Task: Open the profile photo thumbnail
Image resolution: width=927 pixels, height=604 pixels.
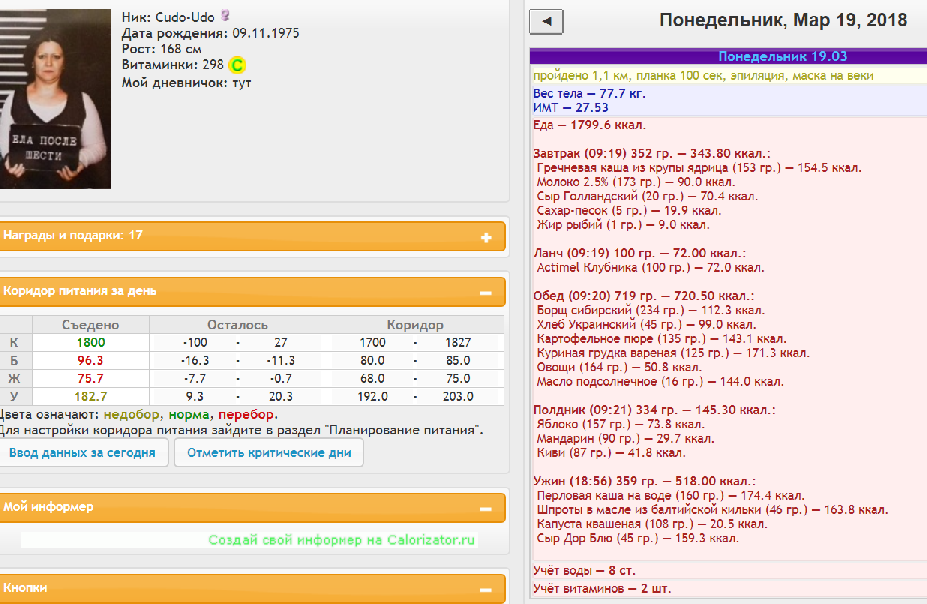Action: coord(55,99)
